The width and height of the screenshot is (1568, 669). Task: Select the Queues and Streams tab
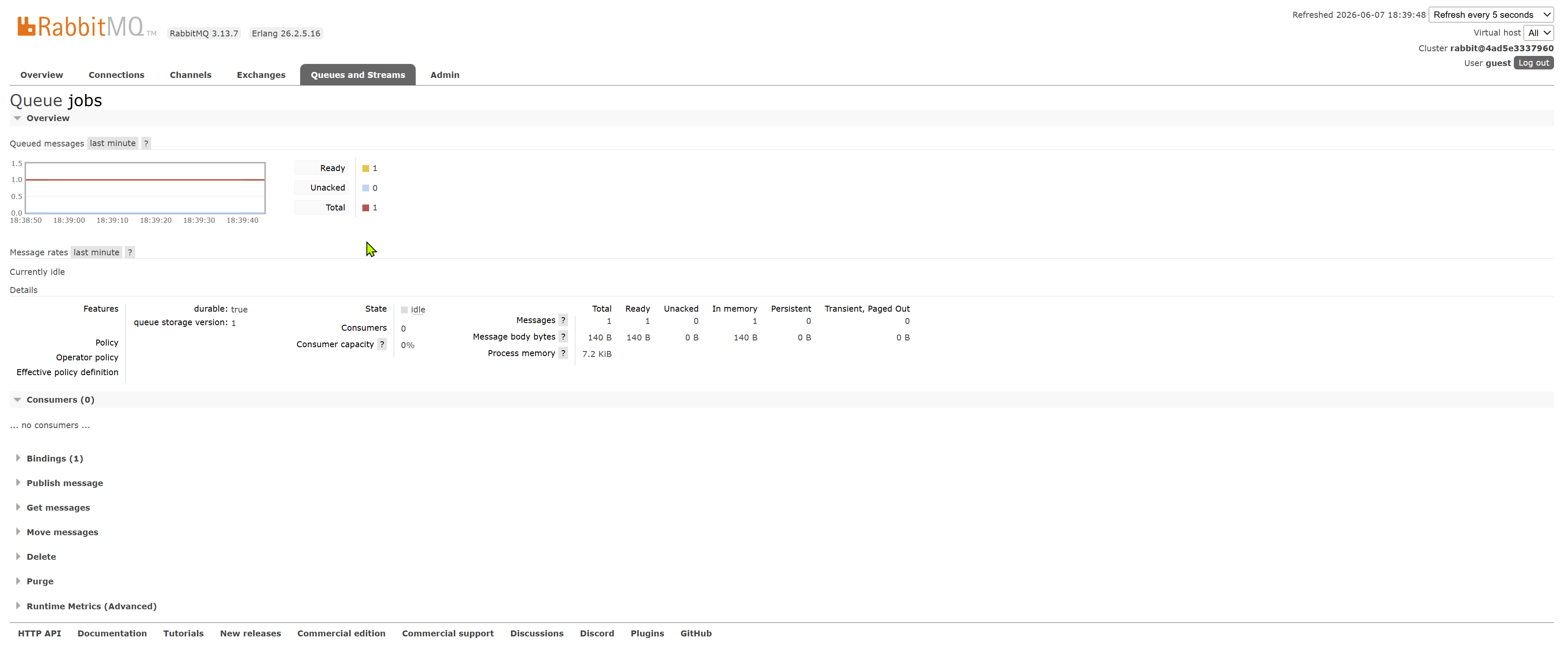point(358,75)
